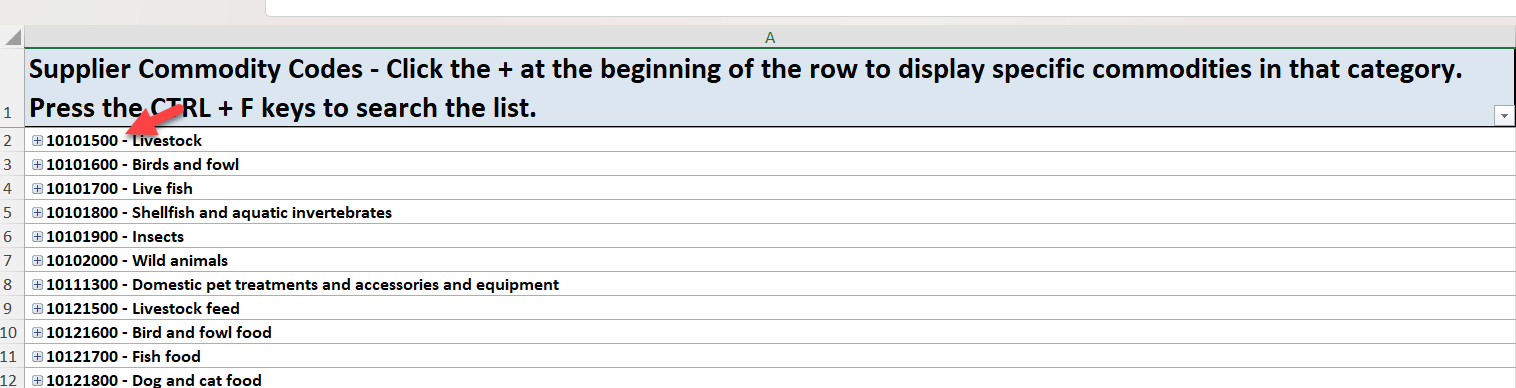Expand the 10102000 - Wild animals group
The height and width of the screenshot is (388, 1516).
click(x=38, y=261)
